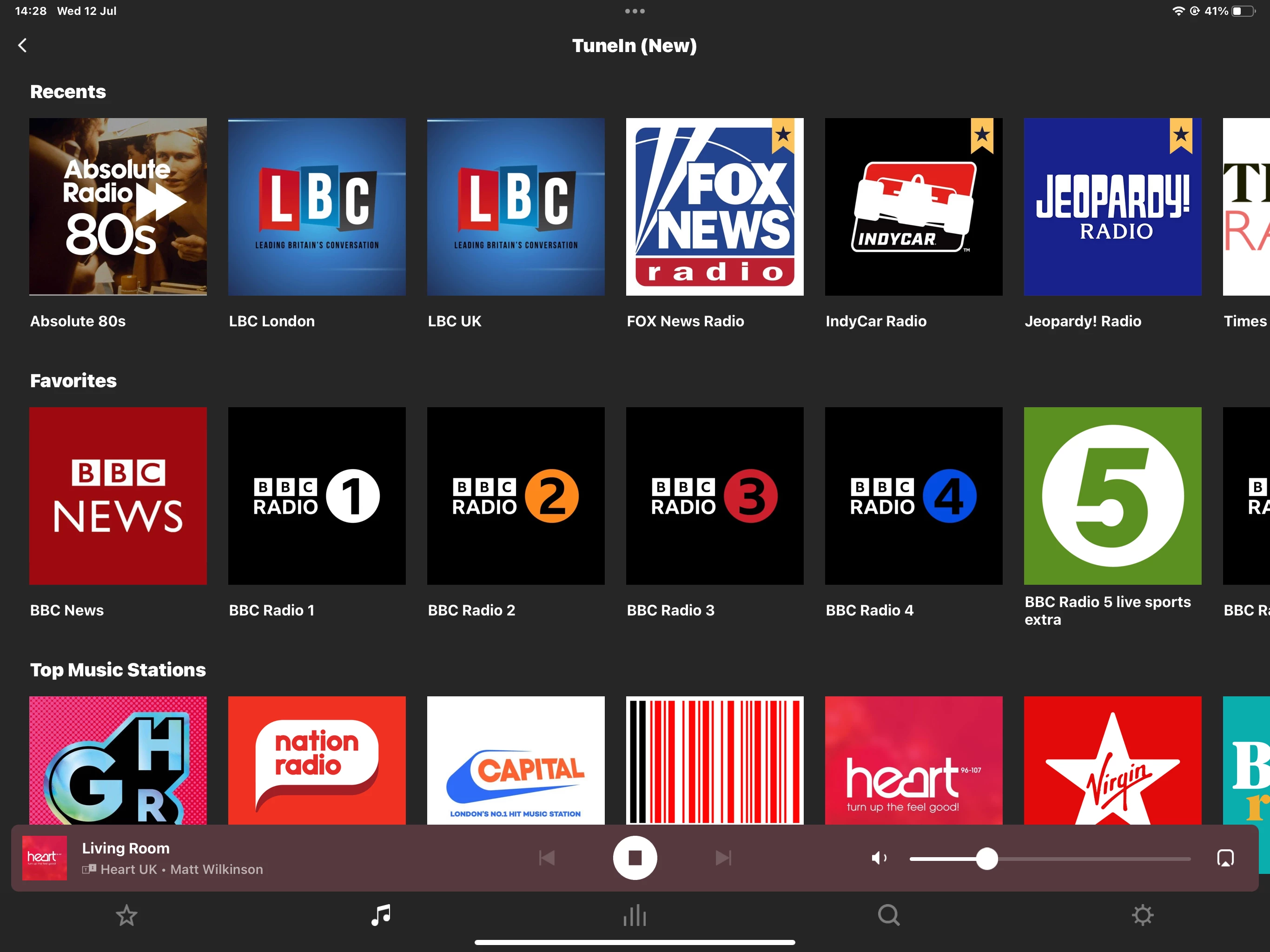Go to the previous track
Image resolution: width=1270 pixels, height=952 pixels.
[x=547, y=858]
